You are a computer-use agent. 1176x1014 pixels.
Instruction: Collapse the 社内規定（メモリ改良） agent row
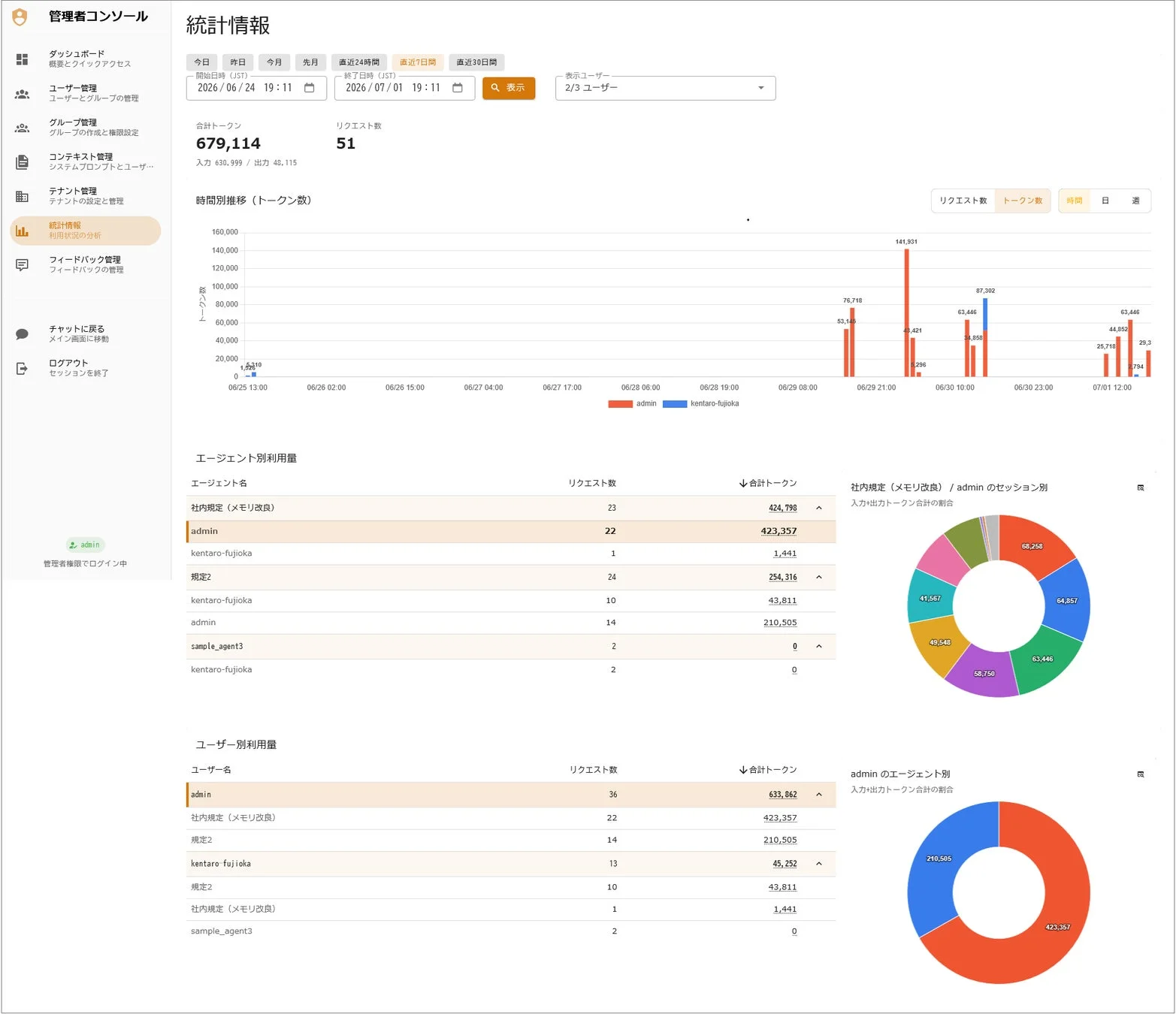click(819, 509)
